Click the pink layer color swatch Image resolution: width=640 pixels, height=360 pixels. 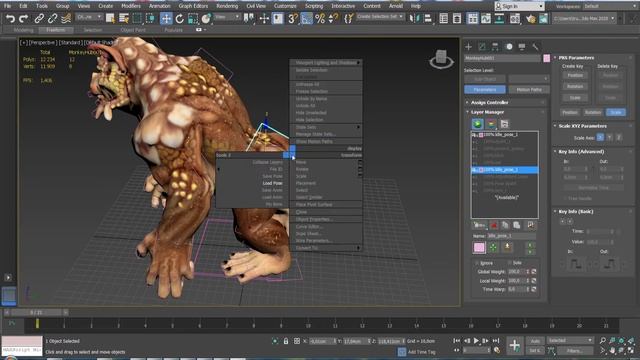coord(479,247)
